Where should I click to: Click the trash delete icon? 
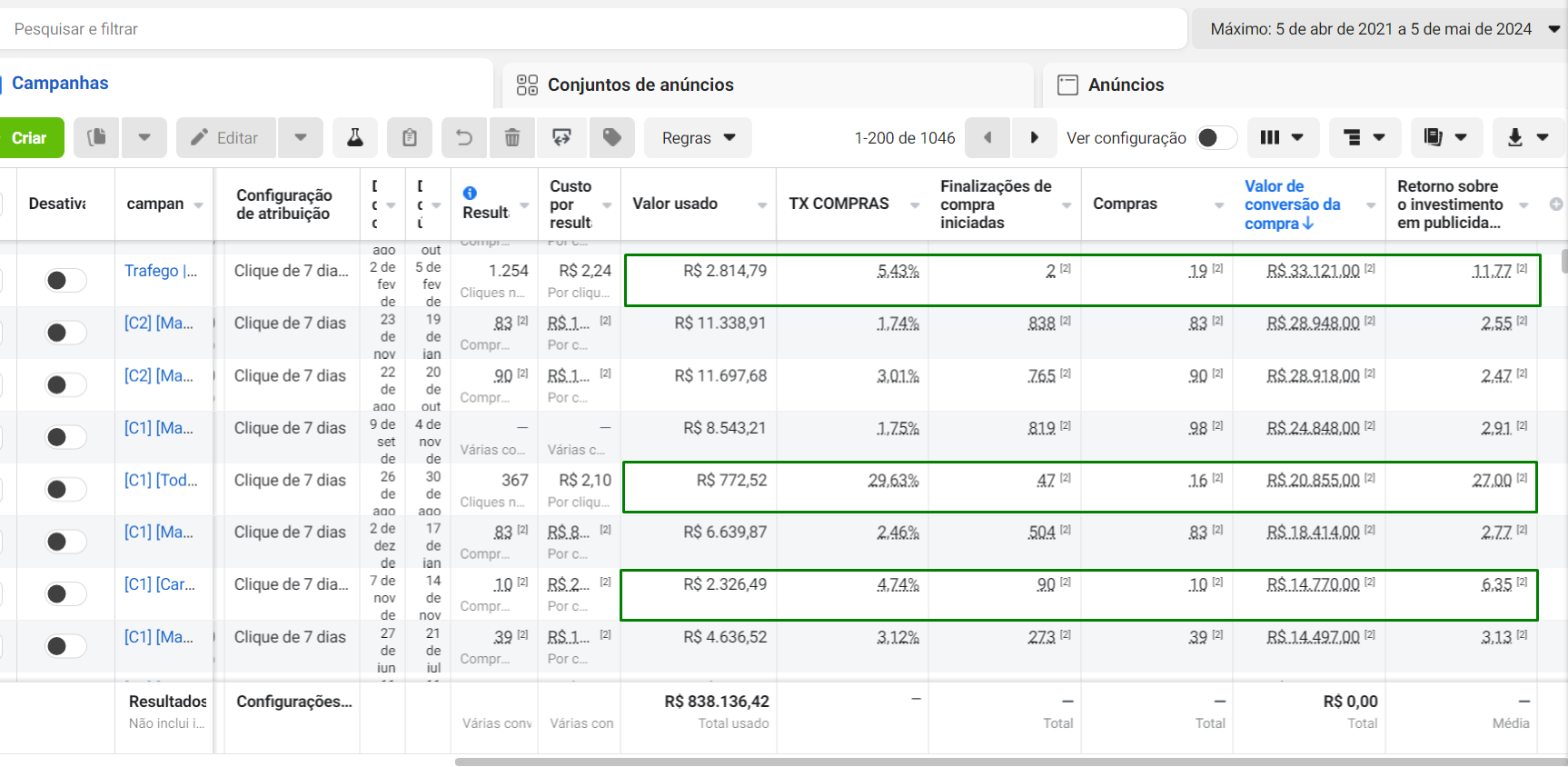512,137
